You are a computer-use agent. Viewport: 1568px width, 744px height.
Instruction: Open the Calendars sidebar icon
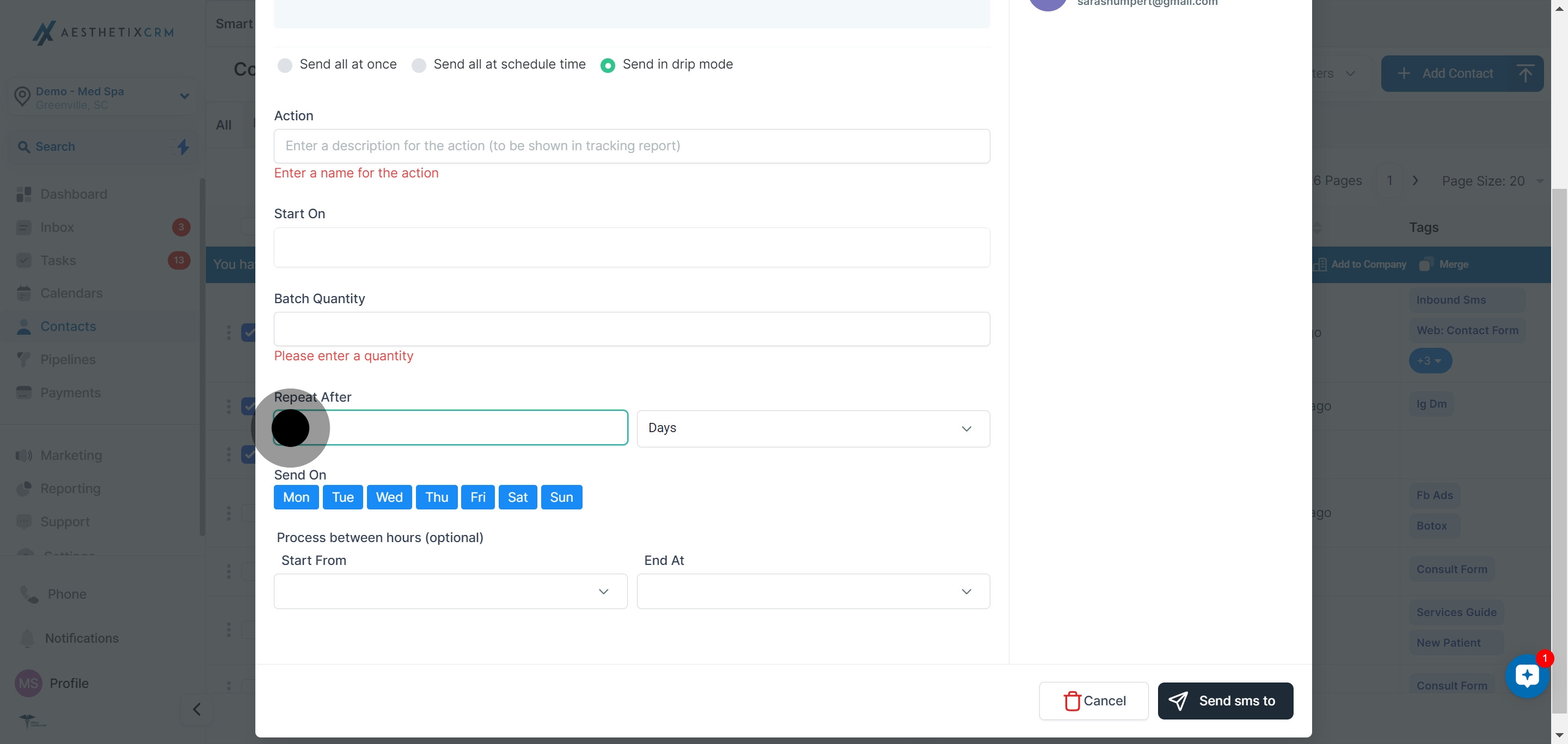[x=24, y=293]
